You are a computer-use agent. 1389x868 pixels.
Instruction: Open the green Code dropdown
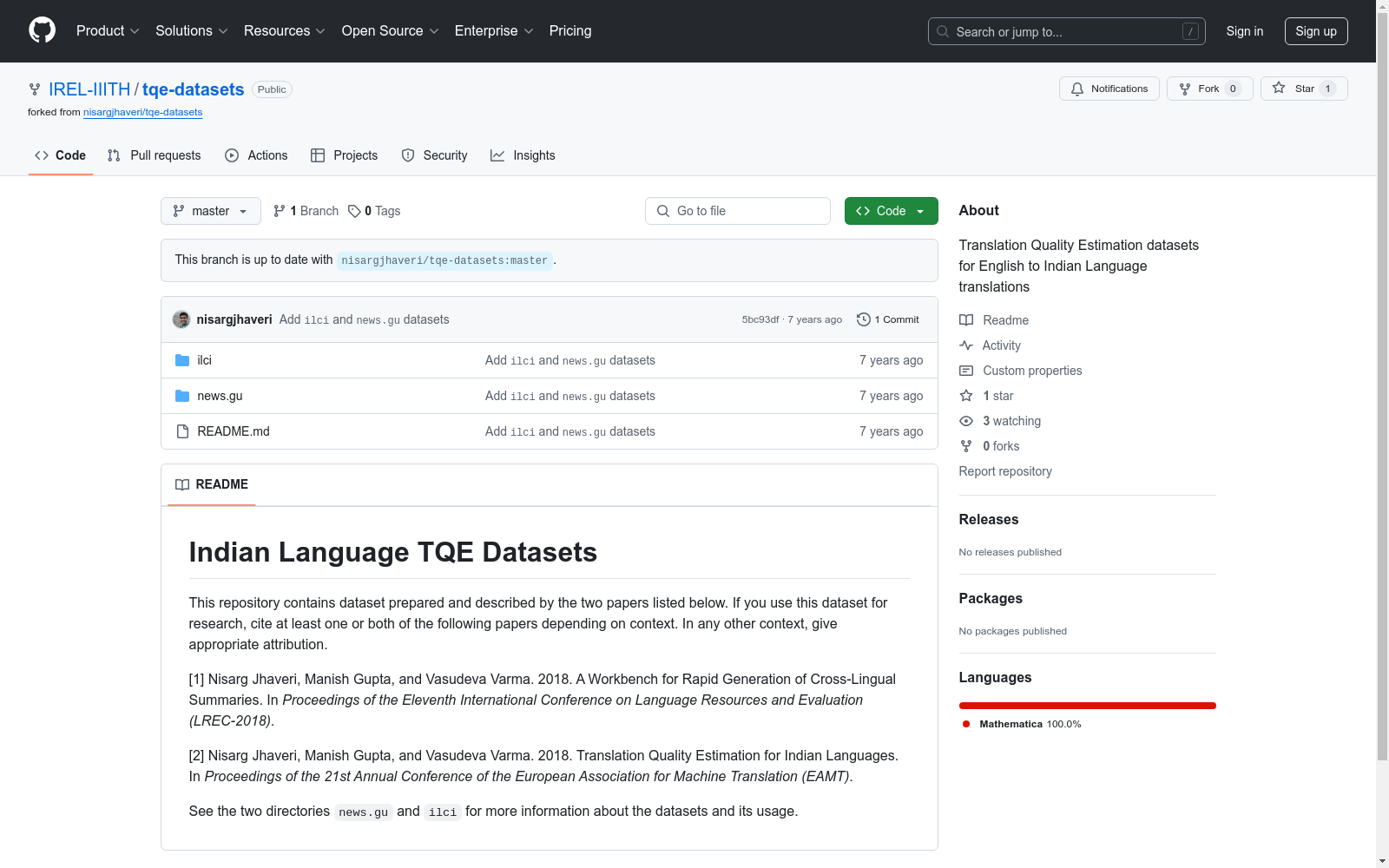point(892,211)
